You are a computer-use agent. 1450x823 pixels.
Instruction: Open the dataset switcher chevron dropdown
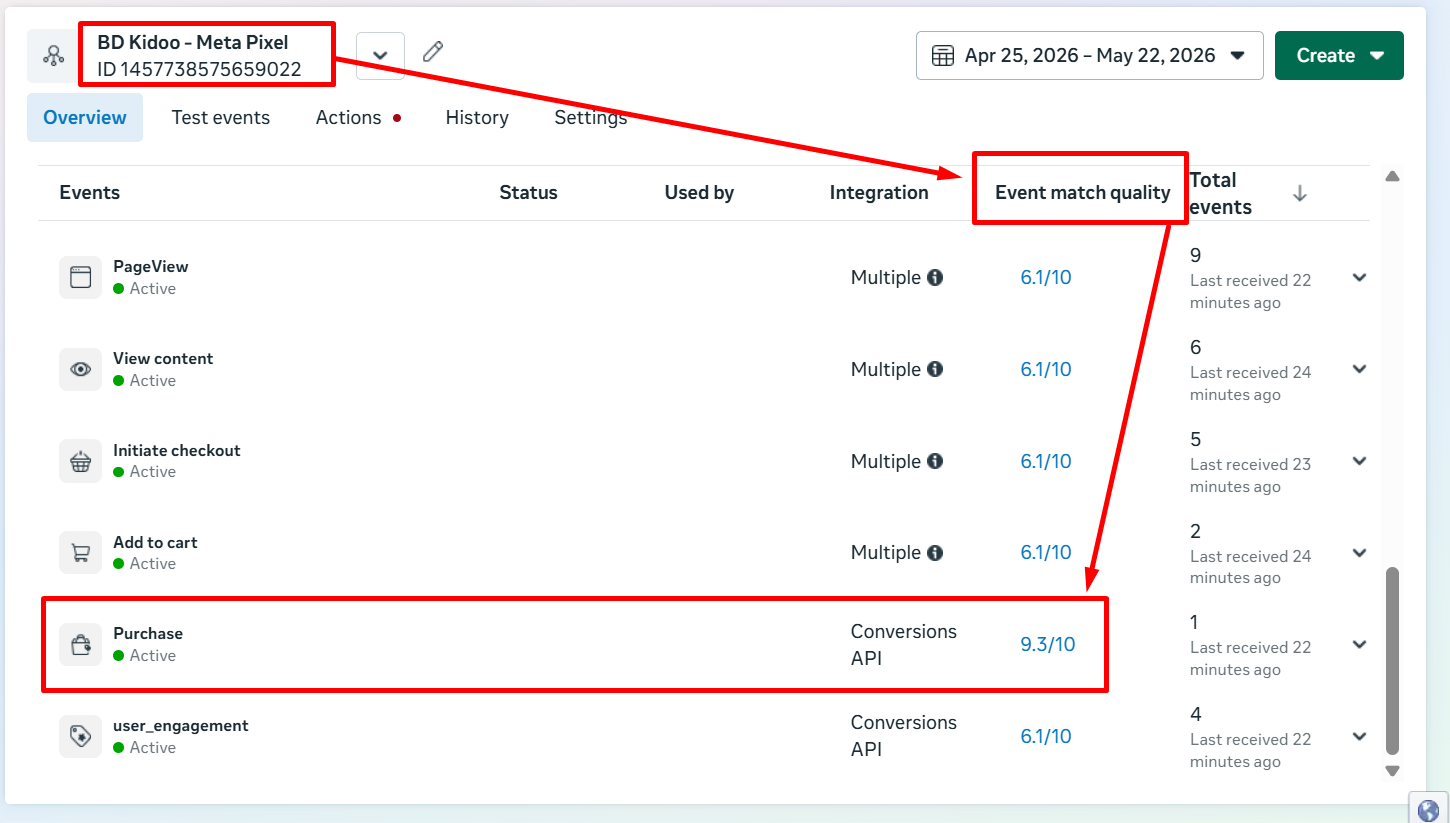pos(380,55)
